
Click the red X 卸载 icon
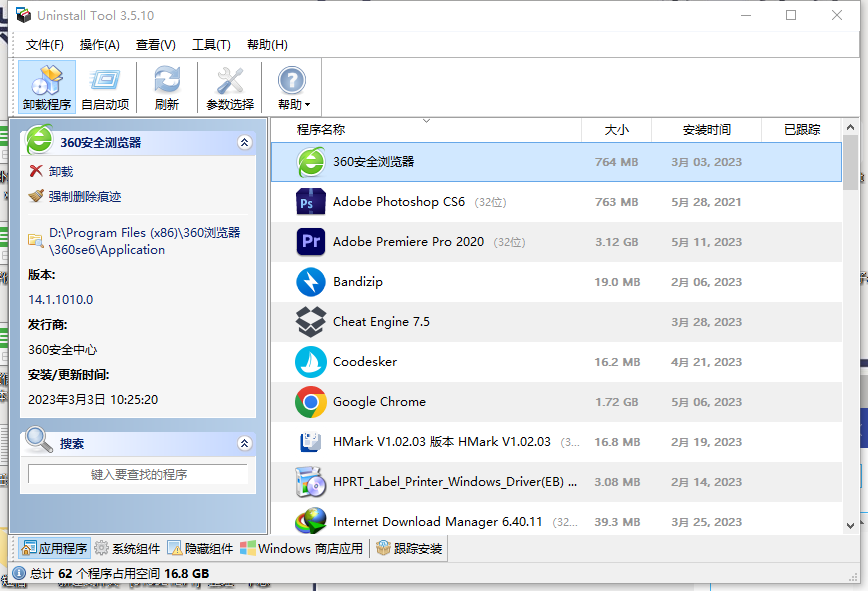[x=36, y=171]
